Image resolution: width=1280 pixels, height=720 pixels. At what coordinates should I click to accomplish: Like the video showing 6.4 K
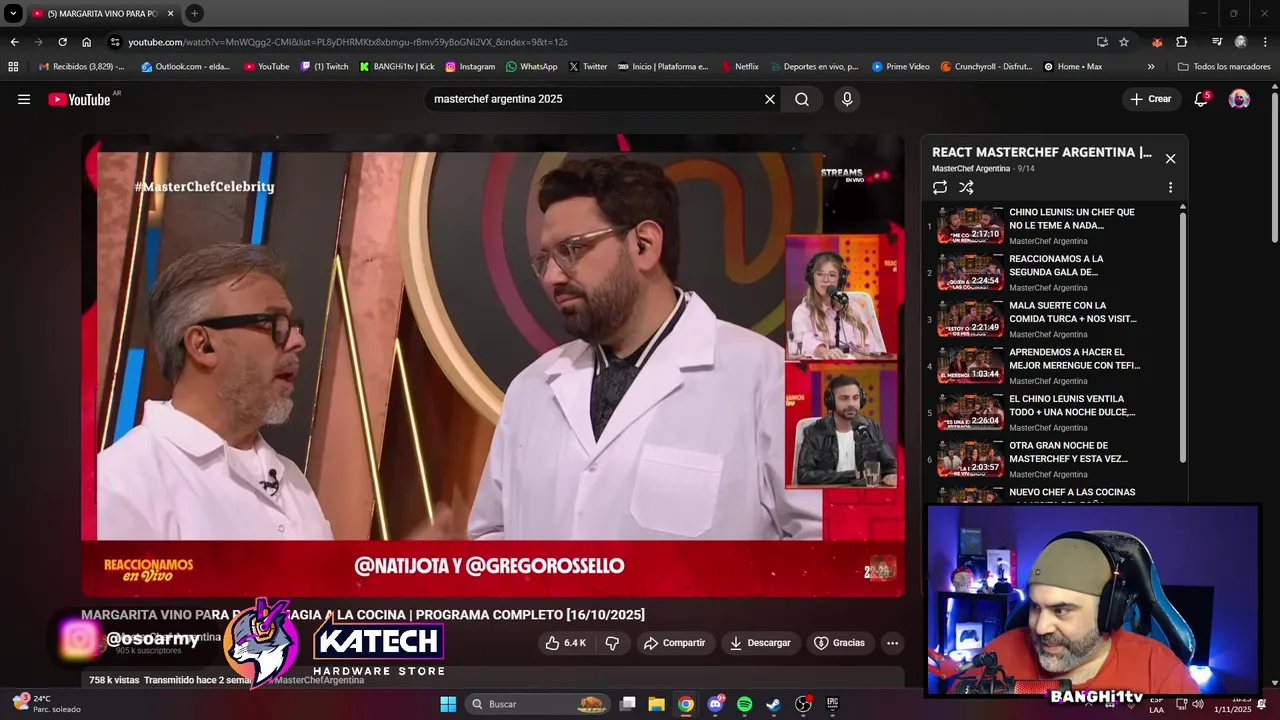click(565, 643)
